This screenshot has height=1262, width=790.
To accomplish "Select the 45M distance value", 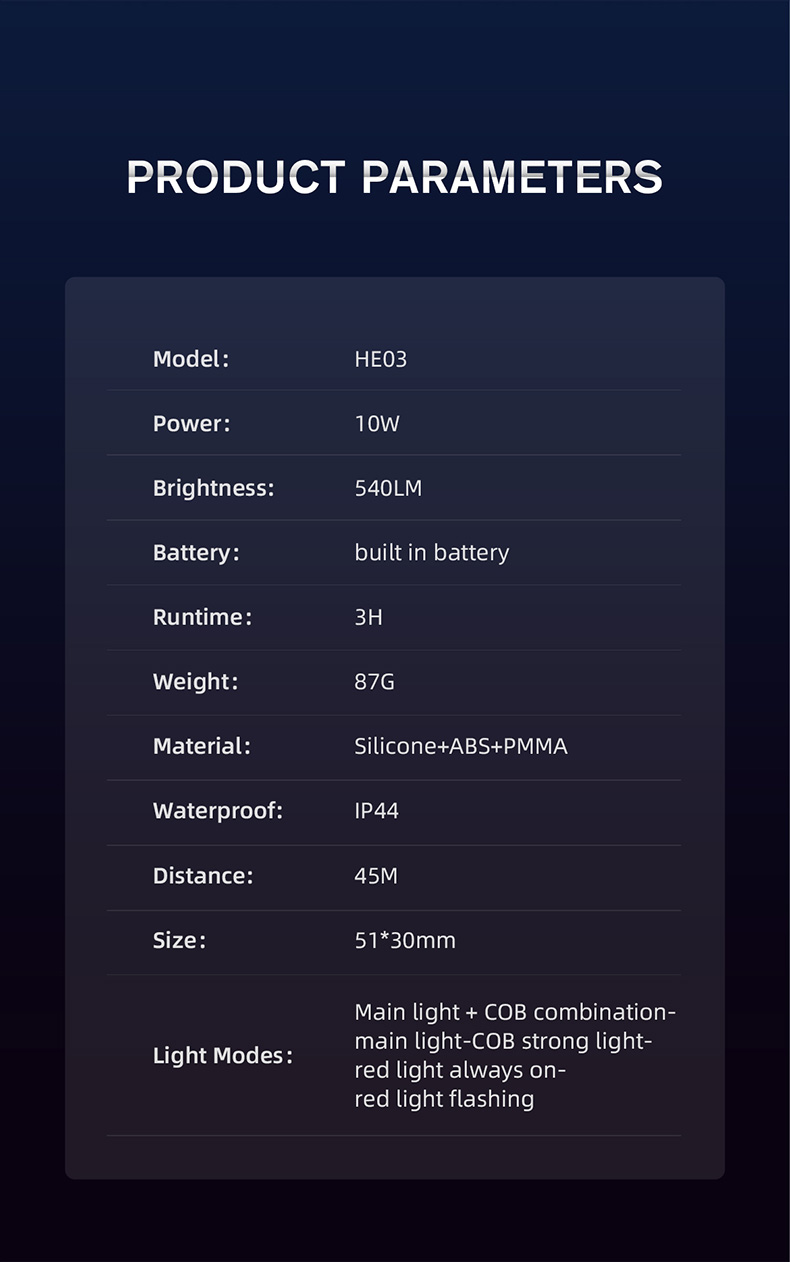I will coord(376,876).
